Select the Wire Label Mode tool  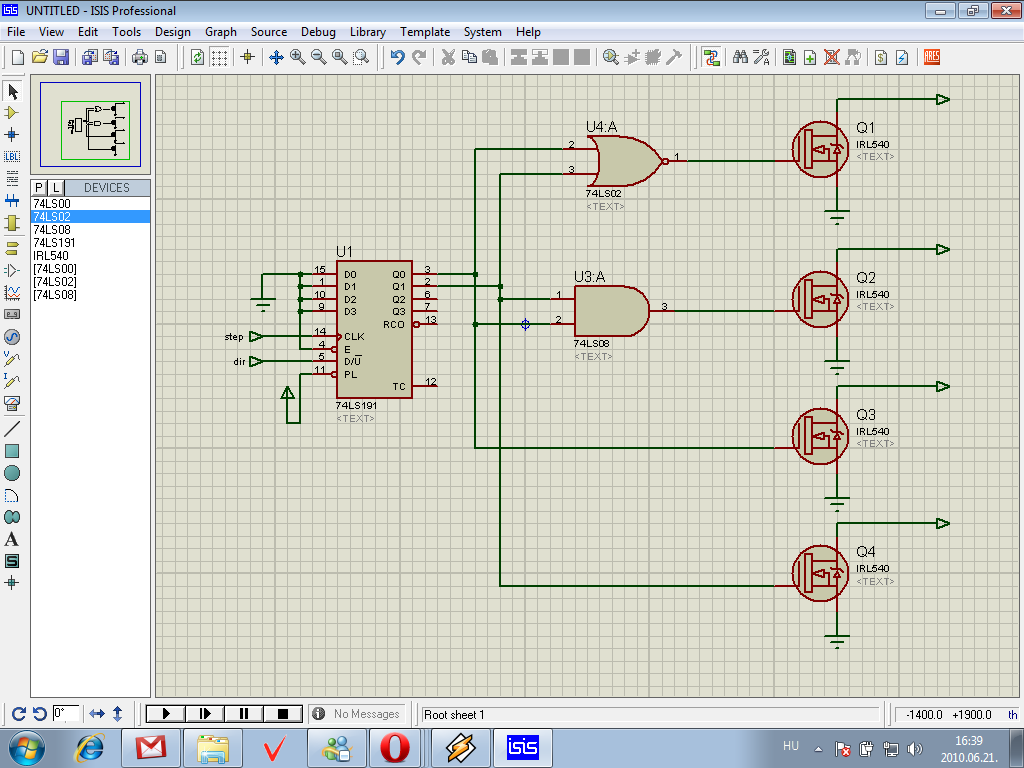(12, 157)
